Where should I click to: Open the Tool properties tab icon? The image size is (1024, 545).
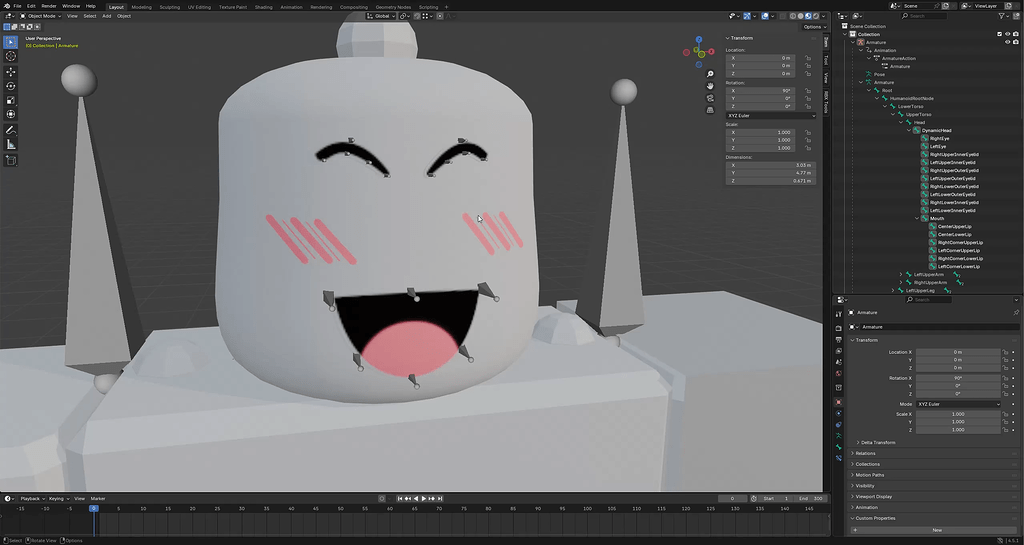click(839, 314)
